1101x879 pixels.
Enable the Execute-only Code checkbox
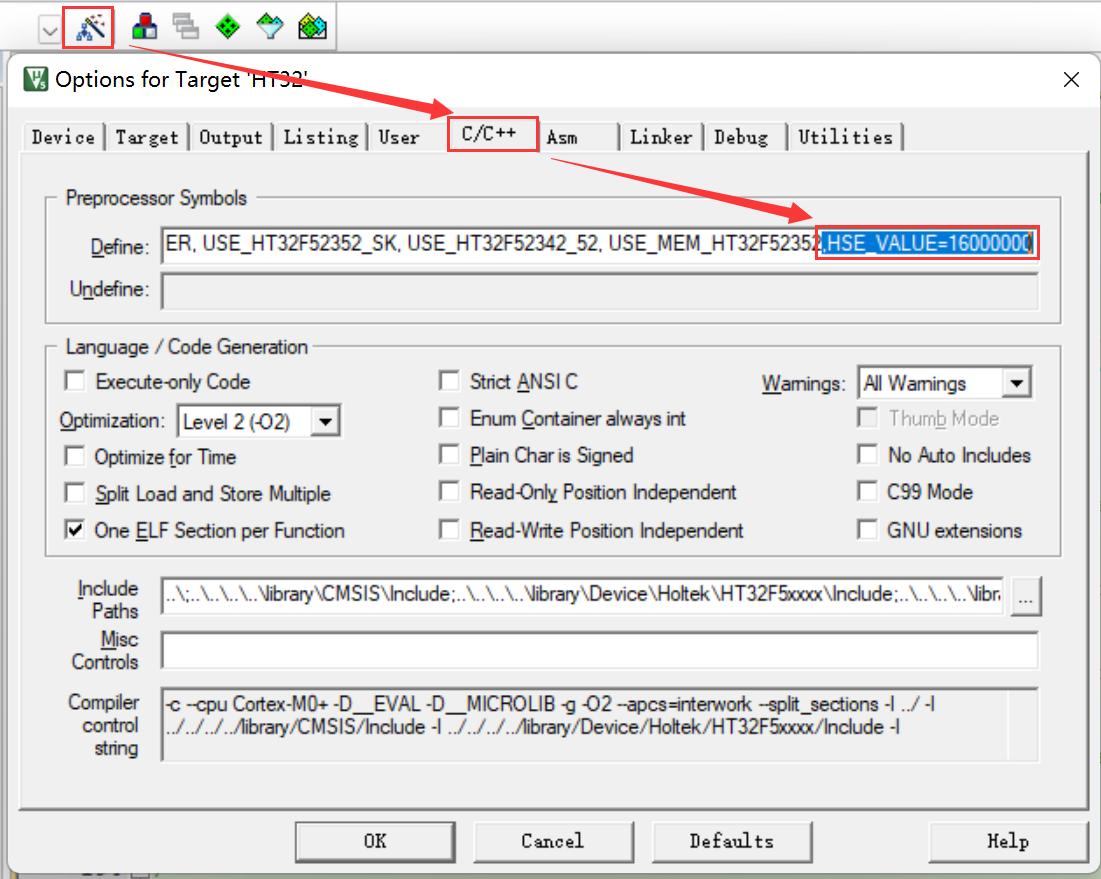tap(75, 382)
